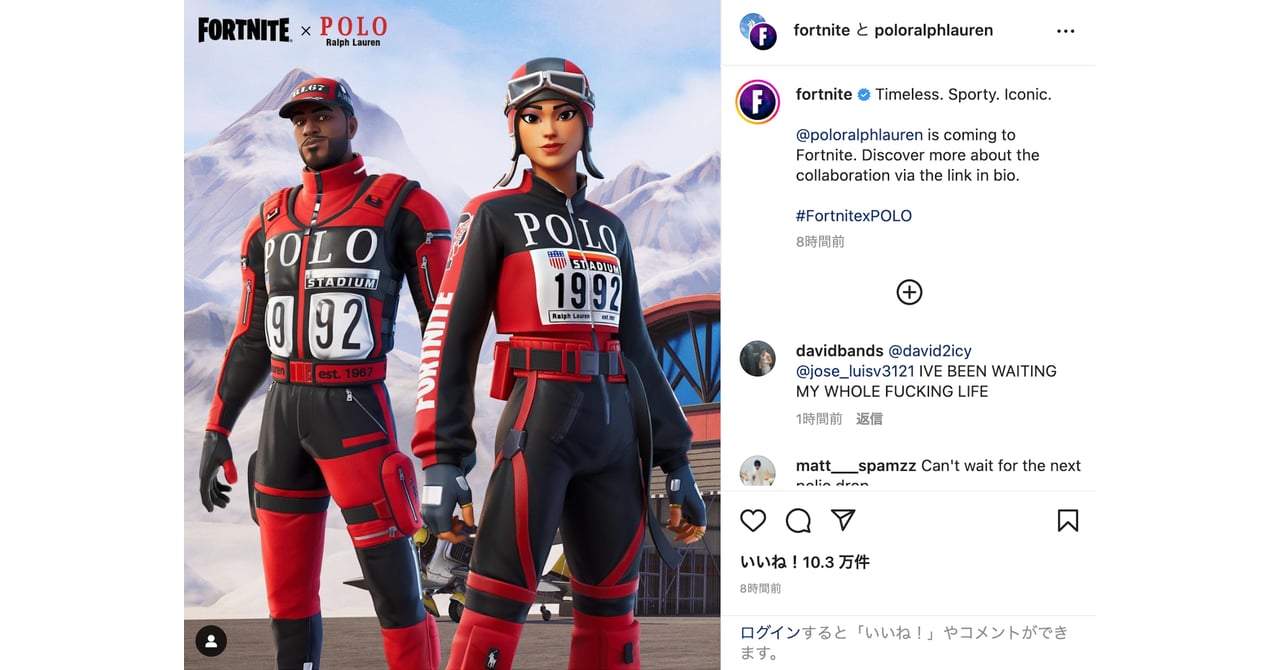Open davidbands' profile picture
1280x670 pixels.
coord(758,358)
